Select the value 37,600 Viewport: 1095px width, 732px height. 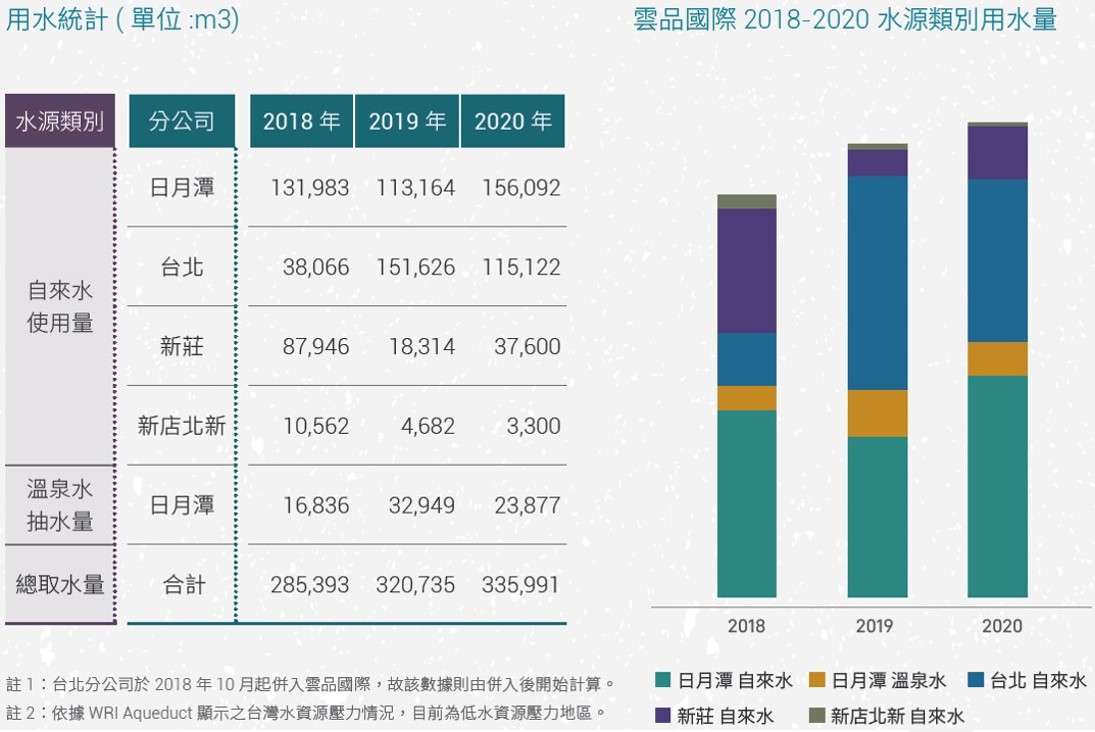tap(527, 346)
